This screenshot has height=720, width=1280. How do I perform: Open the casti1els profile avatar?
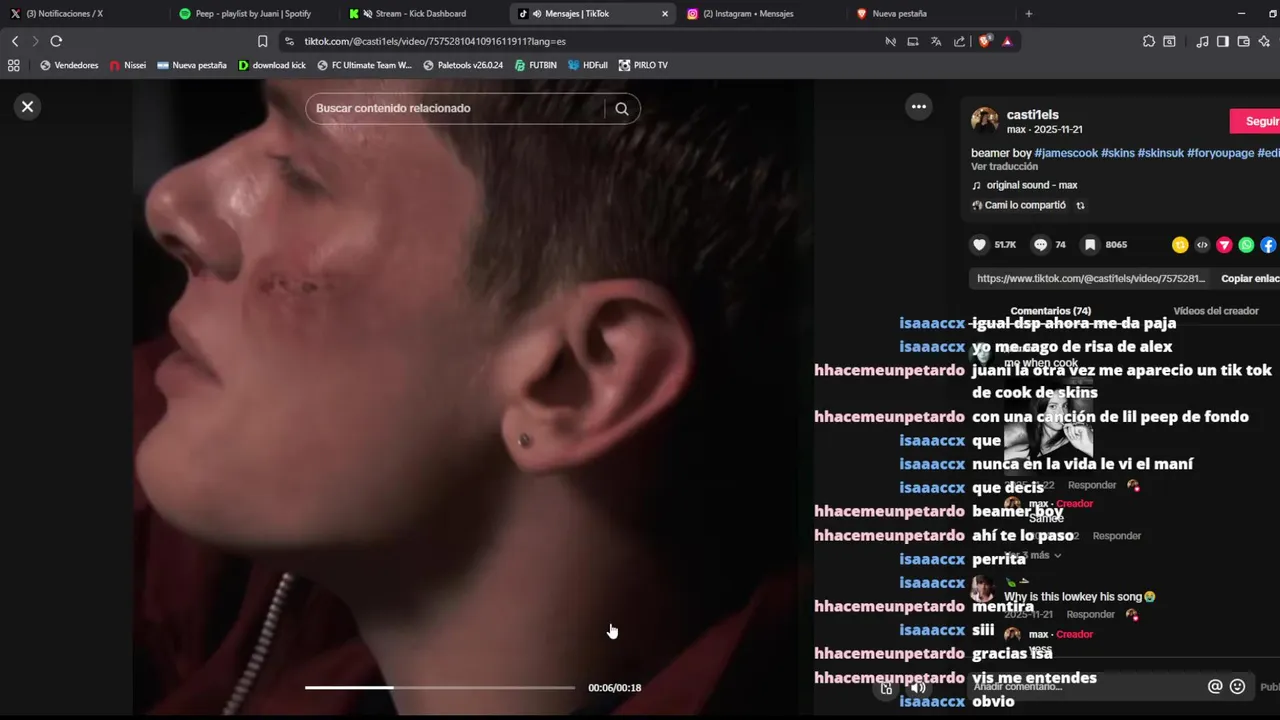pos(985,121)
